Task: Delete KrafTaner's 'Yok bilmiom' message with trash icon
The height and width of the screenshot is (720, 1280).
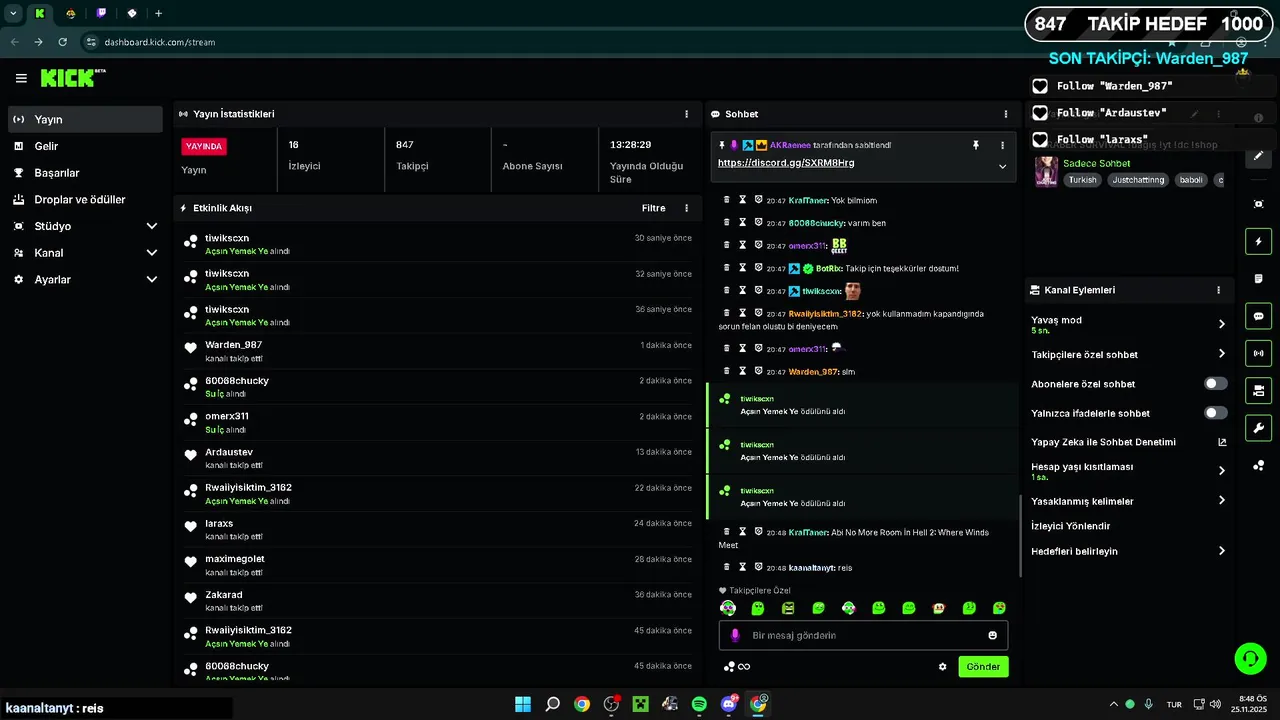Action: [727, 200]
